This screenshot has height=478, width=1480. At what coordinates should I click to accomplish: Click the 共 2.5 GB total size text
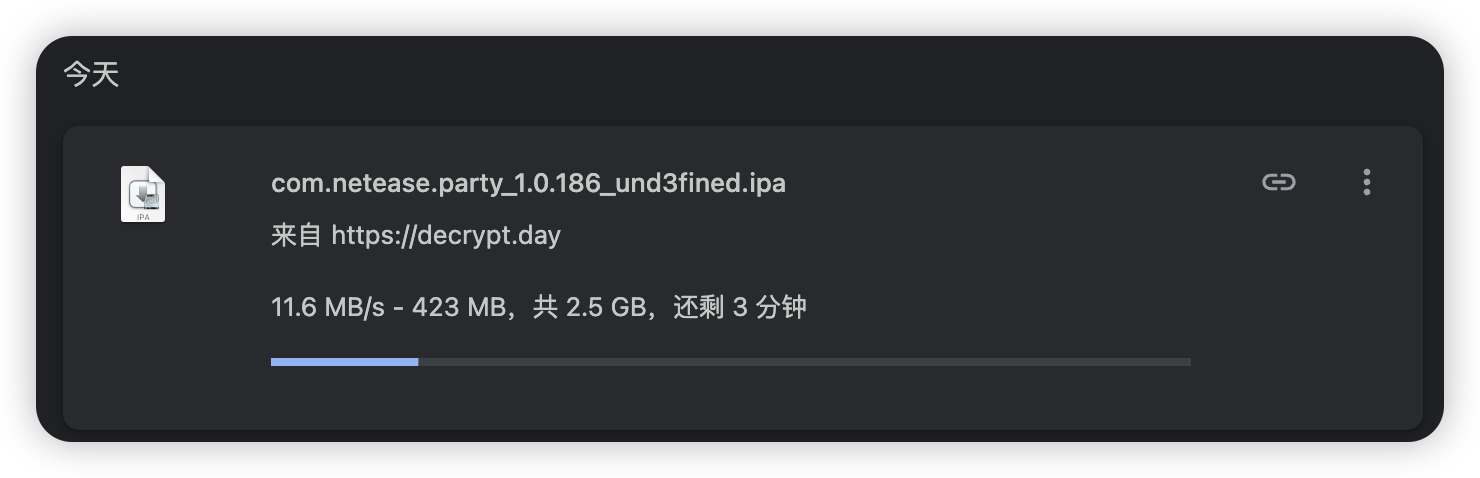click(x=588, y=307)
